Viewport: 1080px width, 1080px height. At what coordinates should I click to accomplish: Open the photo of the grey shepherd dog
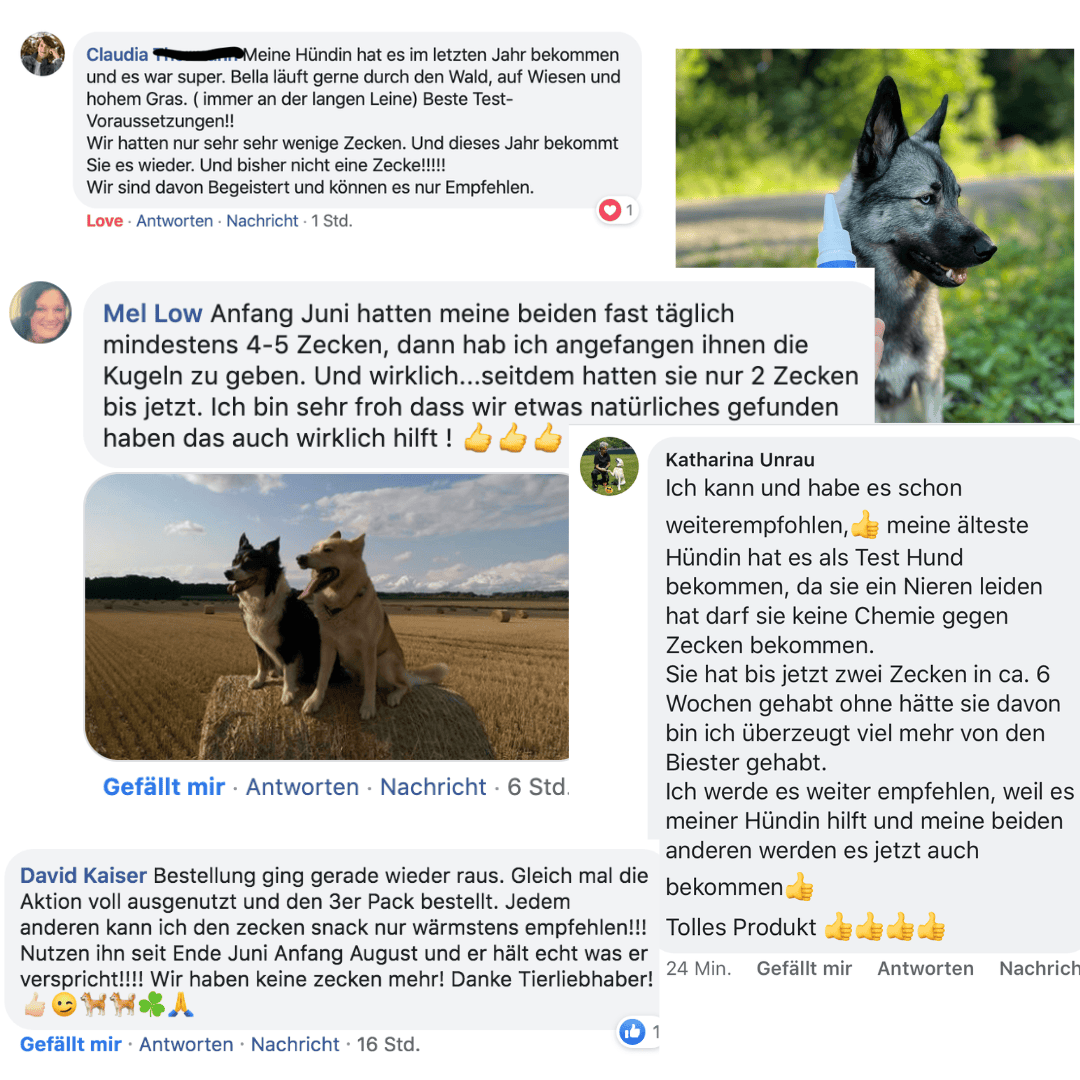(x=875, y=234)
